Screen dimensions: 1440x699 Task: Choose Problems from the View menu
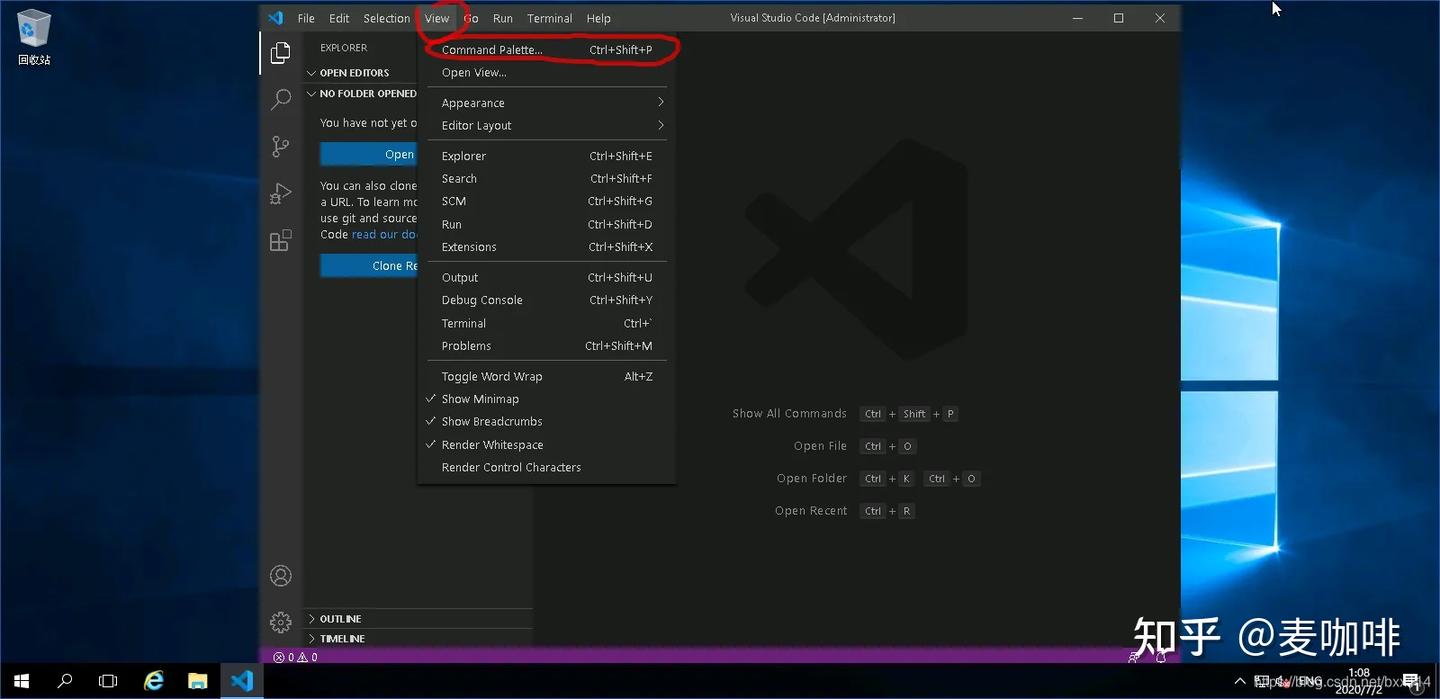[546, 346]
